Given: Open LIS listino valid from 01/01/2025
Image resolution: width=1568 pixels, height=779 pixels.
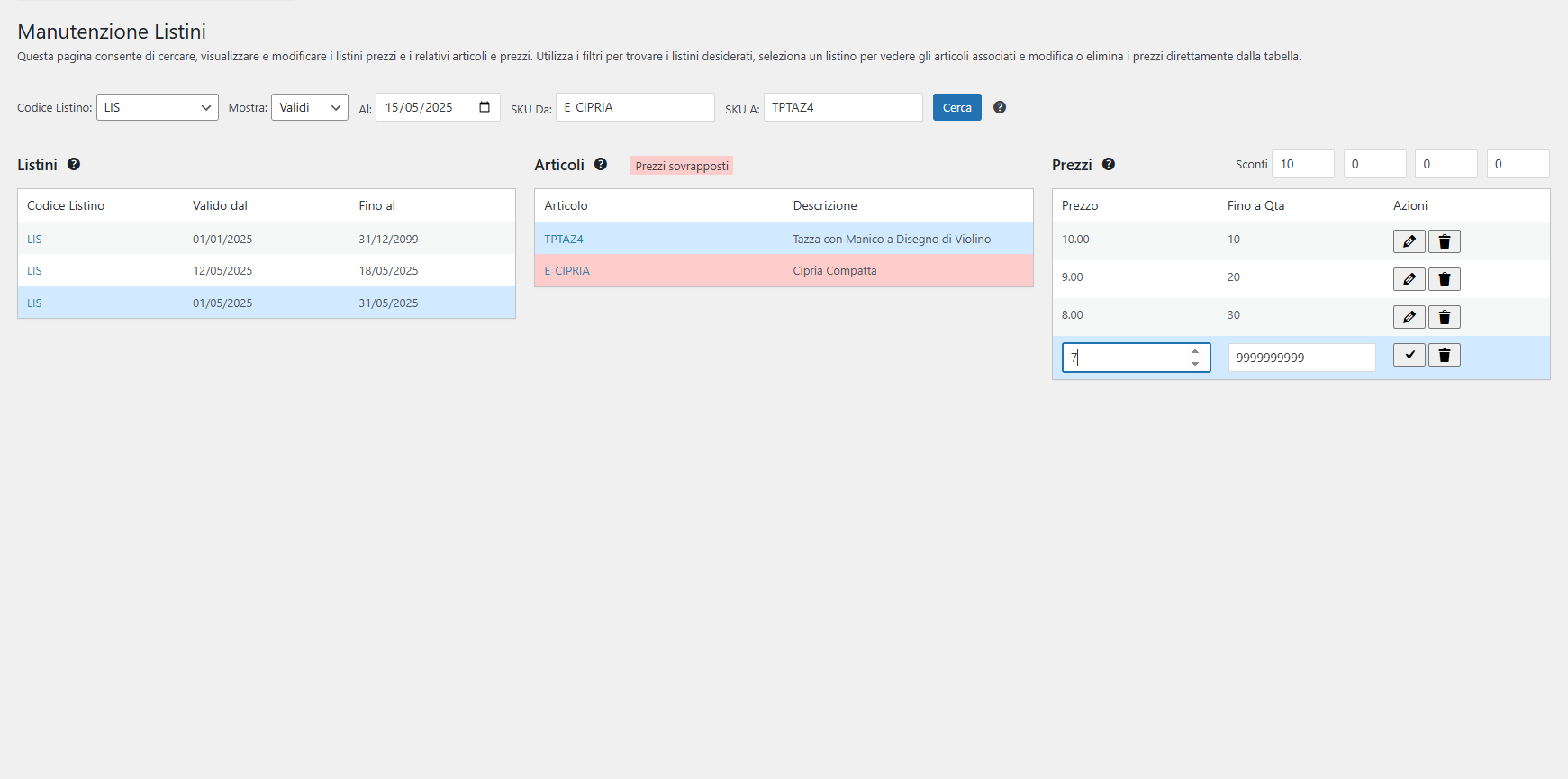Looking at the screenshot, I should (x=34, y=239).
